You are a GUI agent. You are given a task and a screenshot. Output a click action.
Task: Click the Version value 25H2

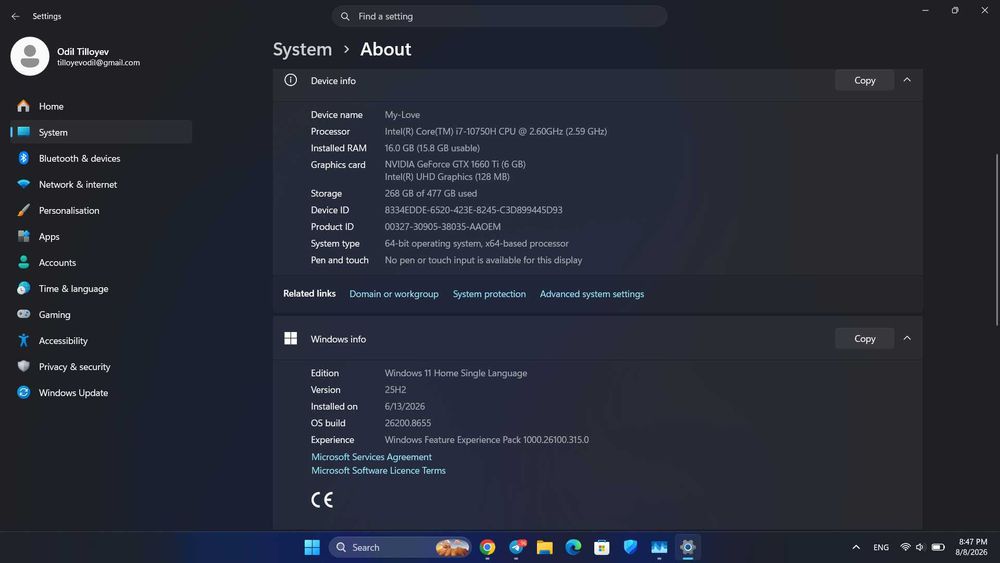[x=395, y=390]
